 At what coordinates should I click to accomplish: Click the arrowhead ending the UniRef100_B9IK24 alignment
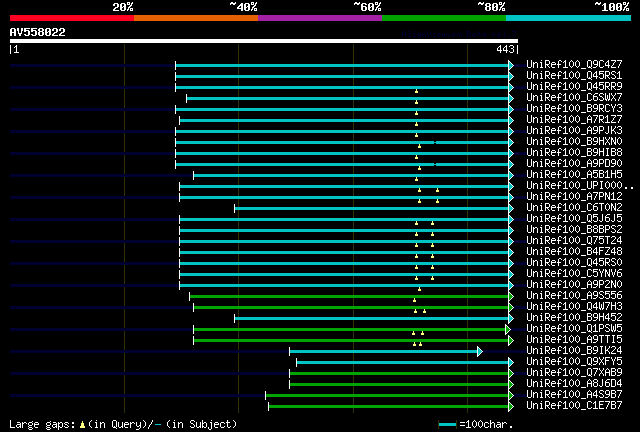pyautogui.click(x=480, y=352)
